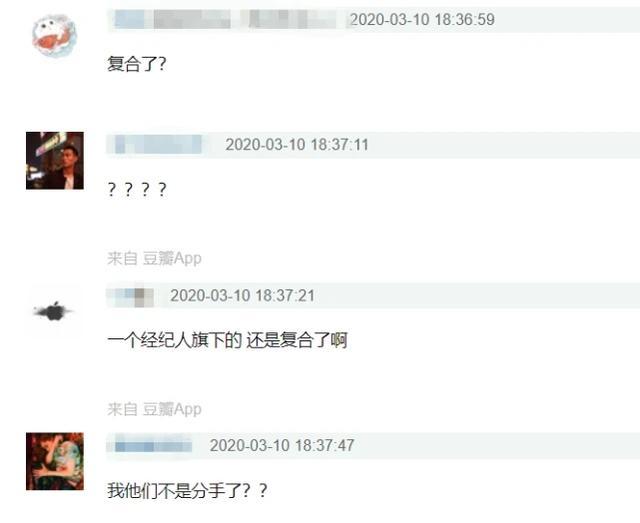Select the comment 我他们不是分手了??

tap(187, 490)
